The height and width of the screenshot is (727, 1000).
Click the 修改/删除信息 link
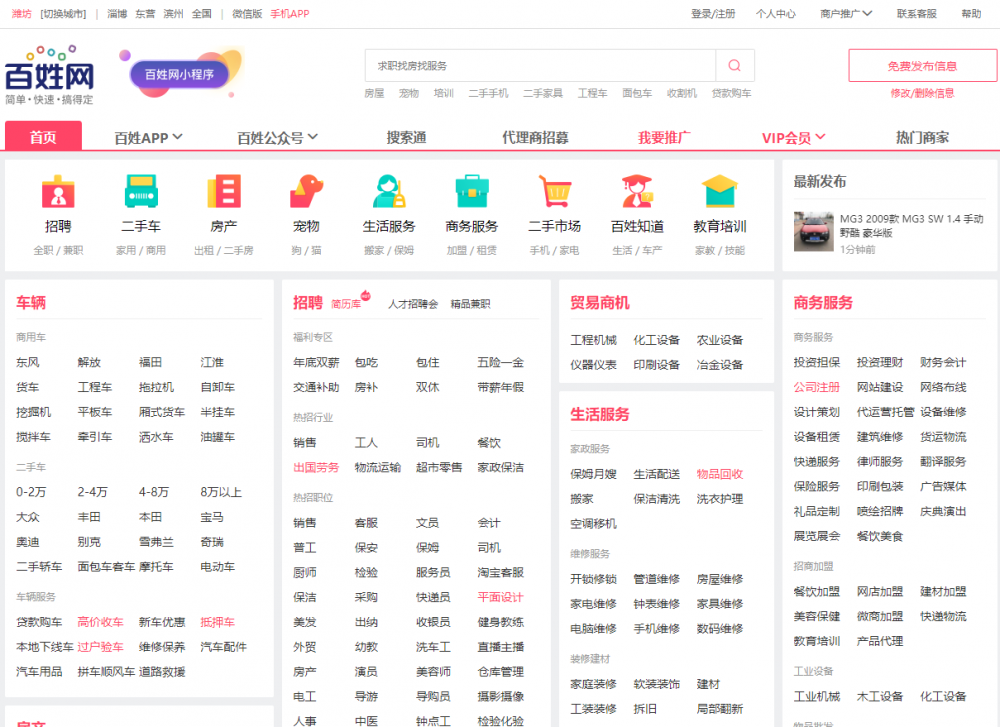922,93
